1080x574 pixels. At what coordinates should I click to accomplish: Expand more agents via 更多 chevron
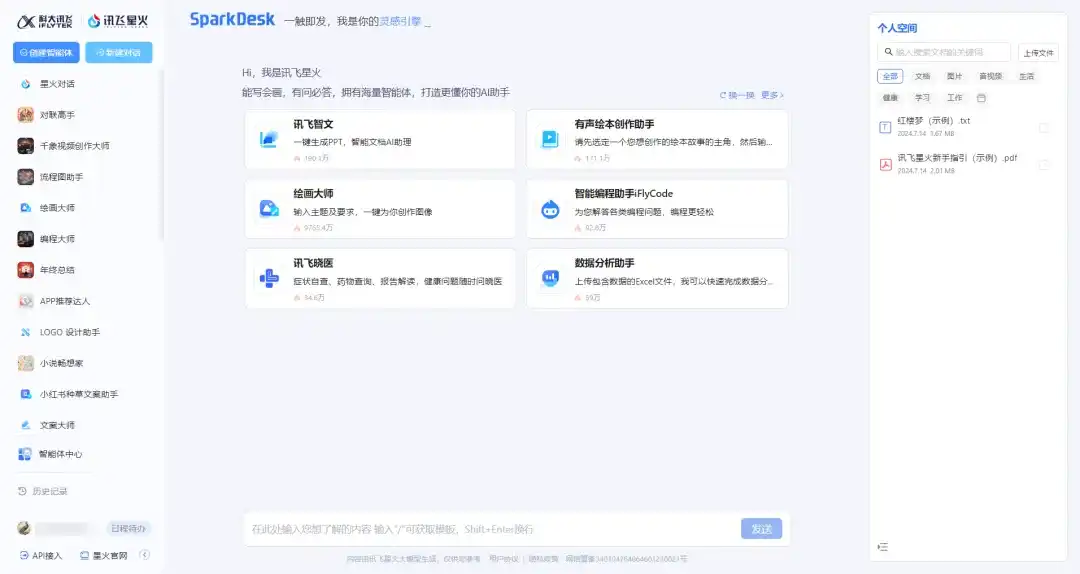pos(772,95)
